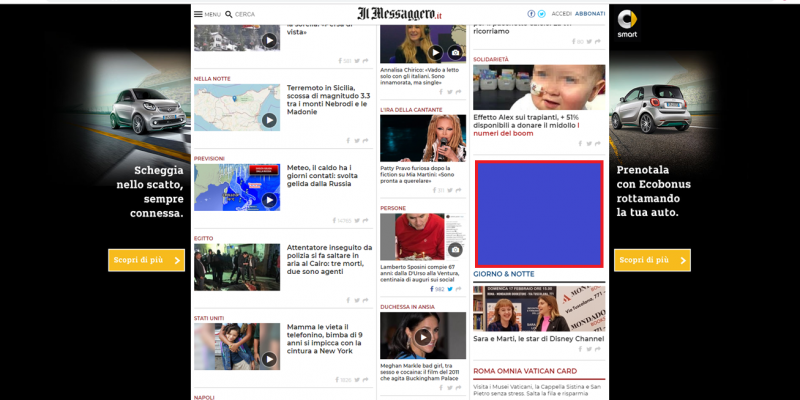Click the ACCEDI login link

562,14
